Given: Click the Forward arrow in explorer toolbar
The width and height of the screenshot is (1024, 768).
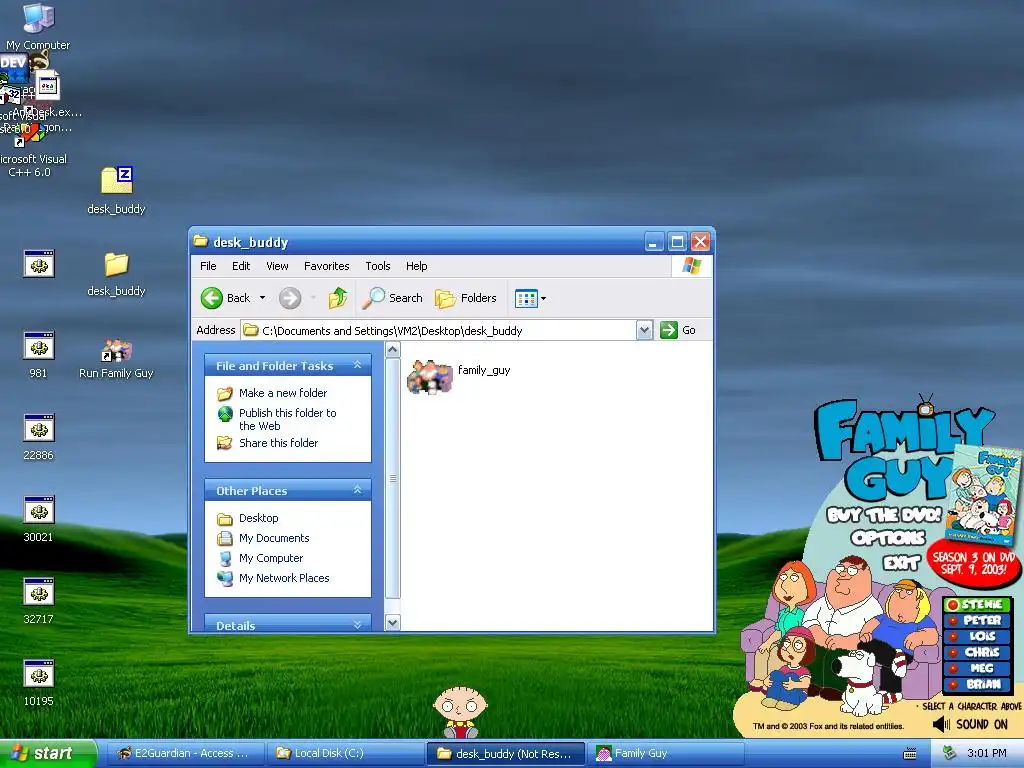Looking at the screenshot, I should [290, 298].
